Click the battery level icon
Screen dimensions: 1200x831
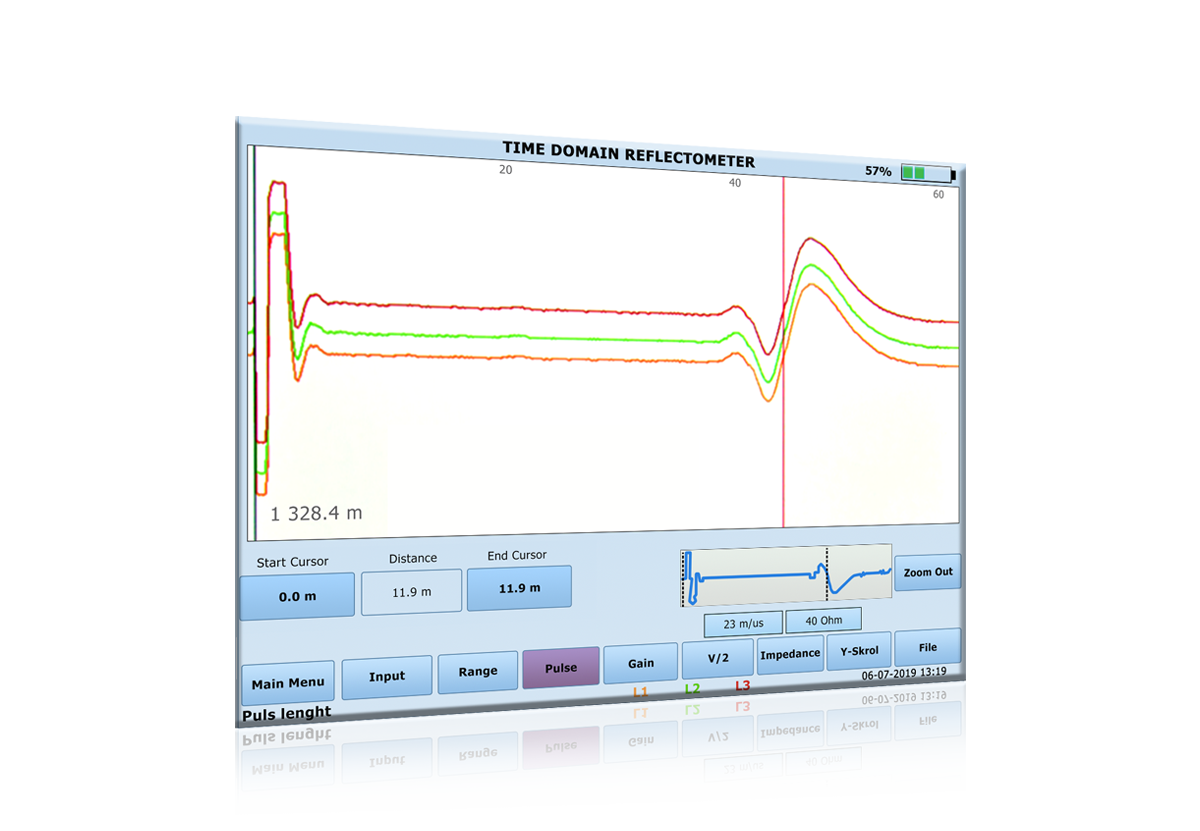(x=927, y=174)
